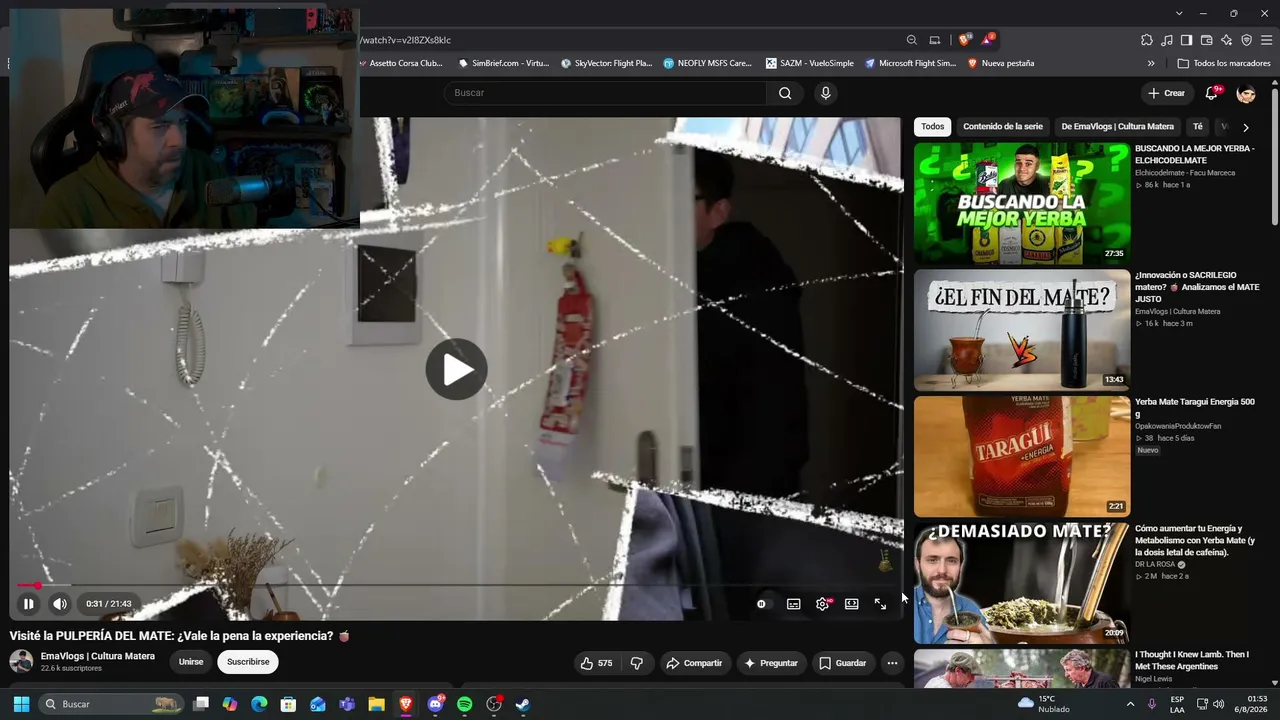1280x720 pixels.
Task: Open the taskbar volume control
Action: pyautogui.click(x=1218, y=704)
